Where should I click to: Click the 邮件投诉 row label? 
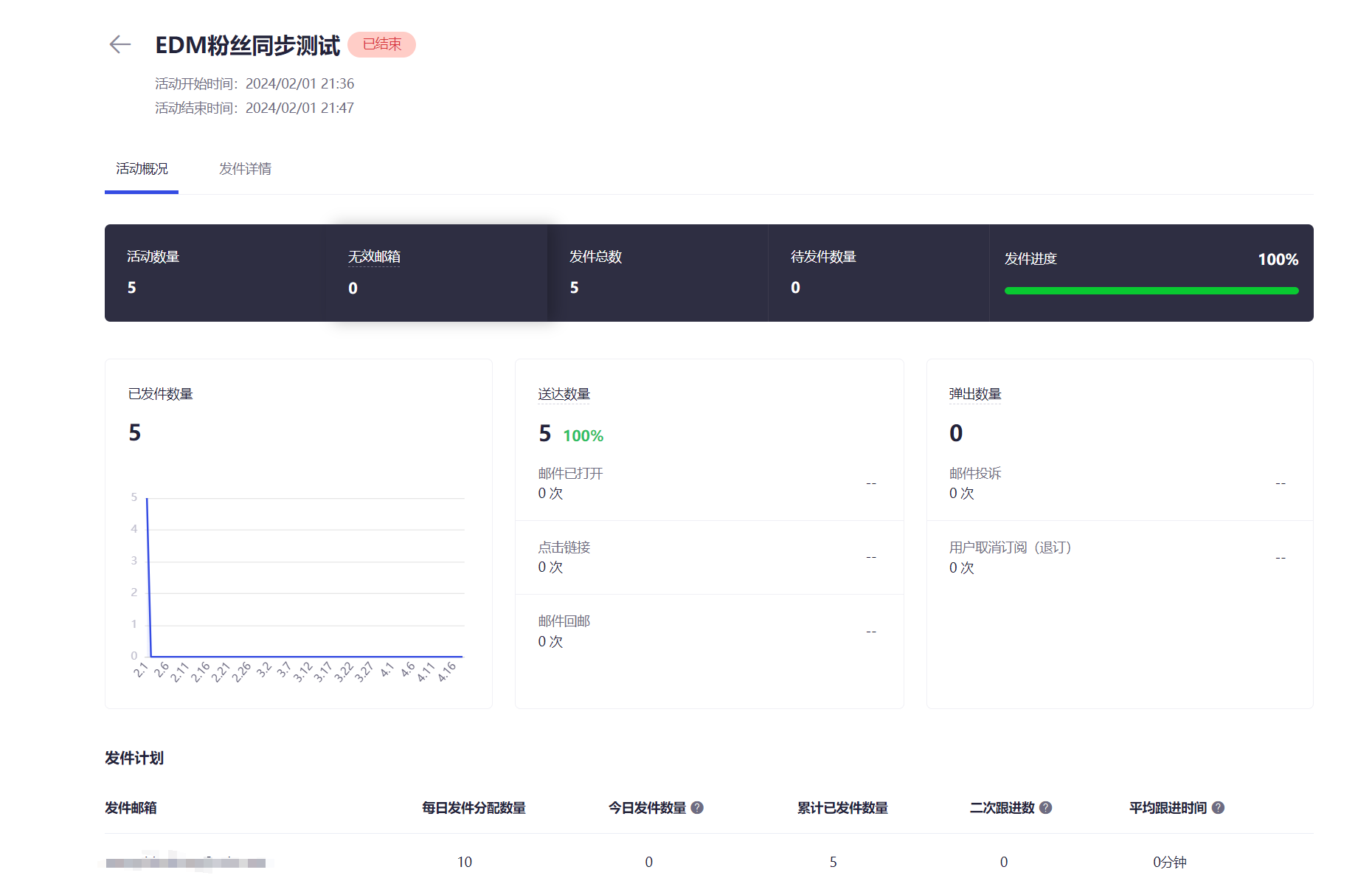[x=975, y=474]
